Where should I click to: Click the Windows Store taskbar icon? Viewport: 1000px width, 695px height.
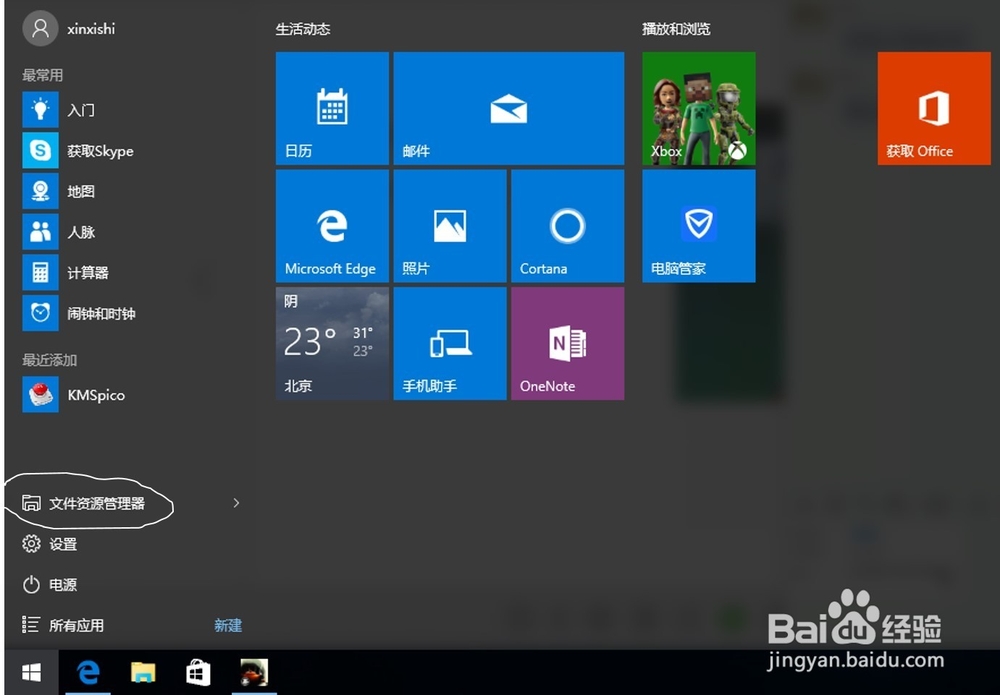[x=198, y=673]
